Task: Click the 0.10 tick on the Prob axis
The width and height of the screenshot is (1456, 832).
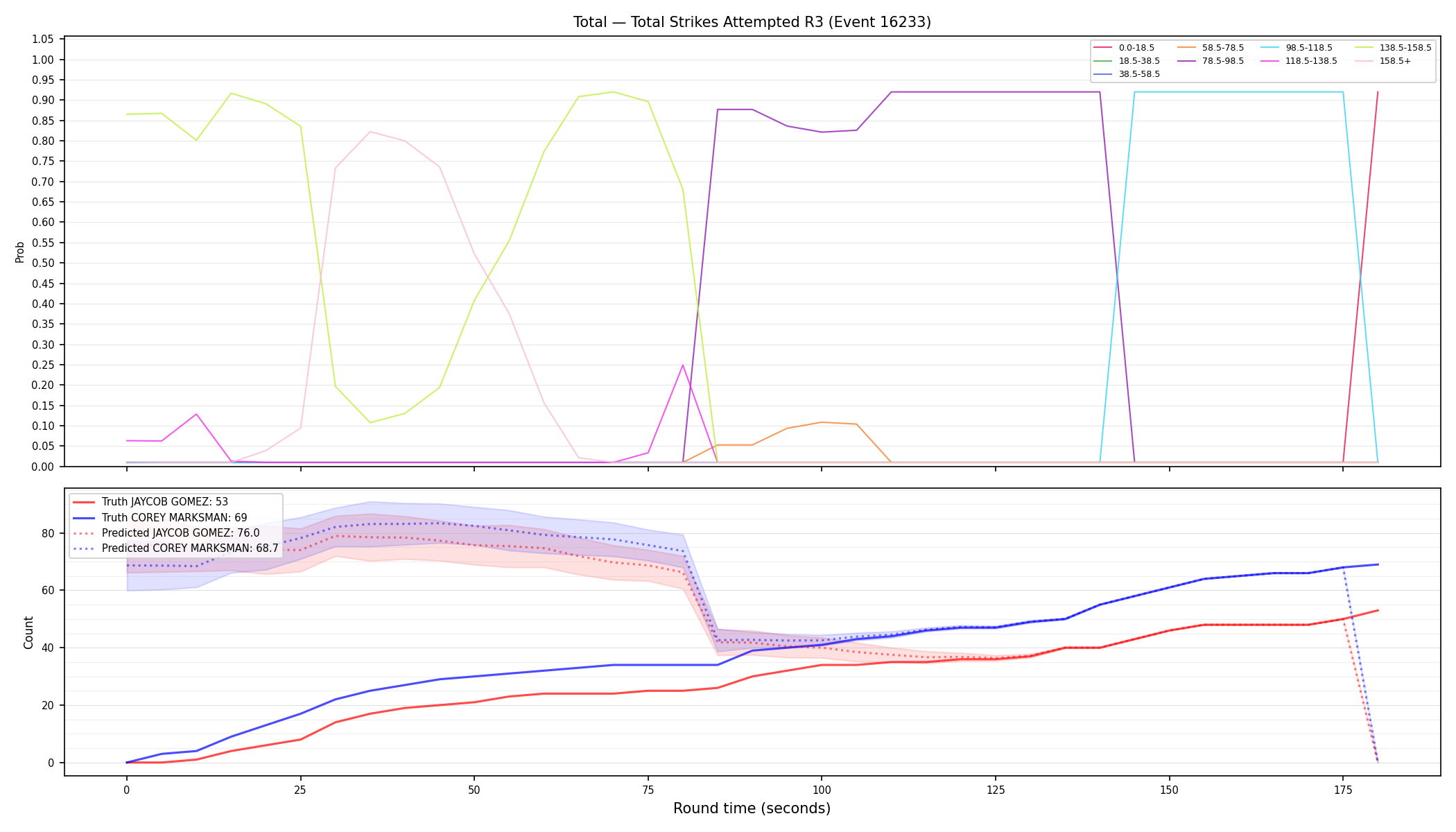Action: [43, 426]
